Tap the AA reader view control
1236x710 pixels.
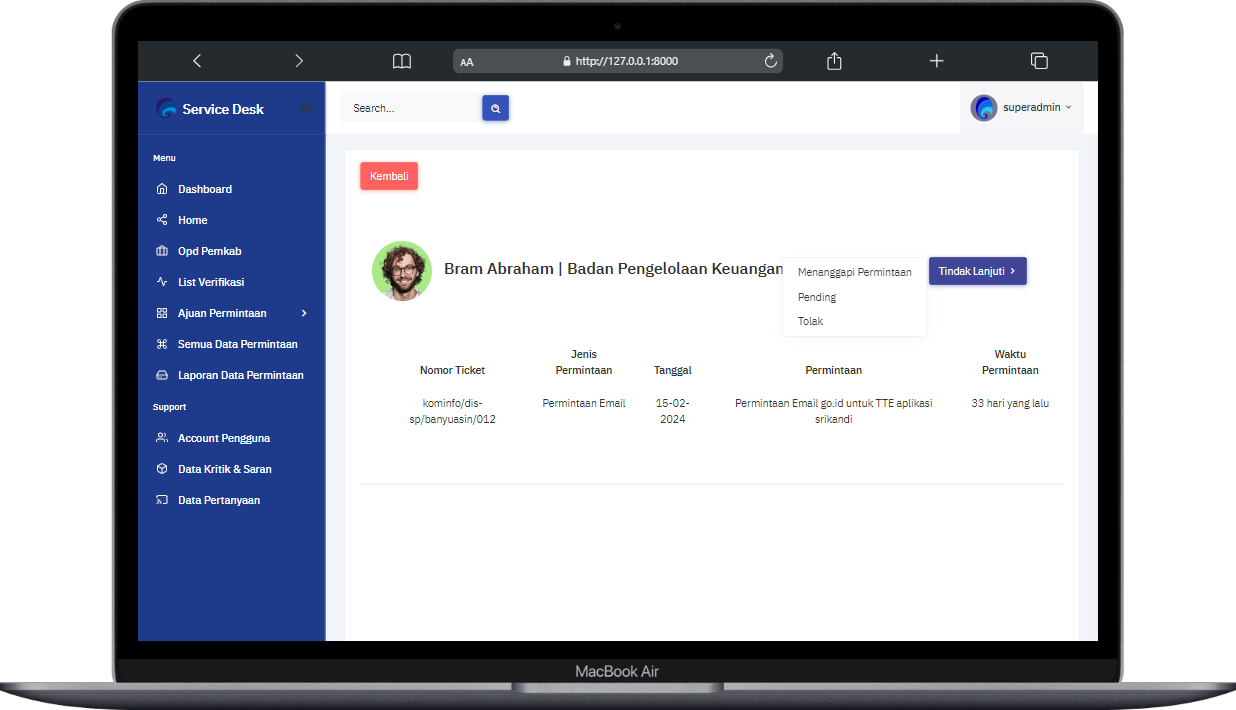click(467, 62)
